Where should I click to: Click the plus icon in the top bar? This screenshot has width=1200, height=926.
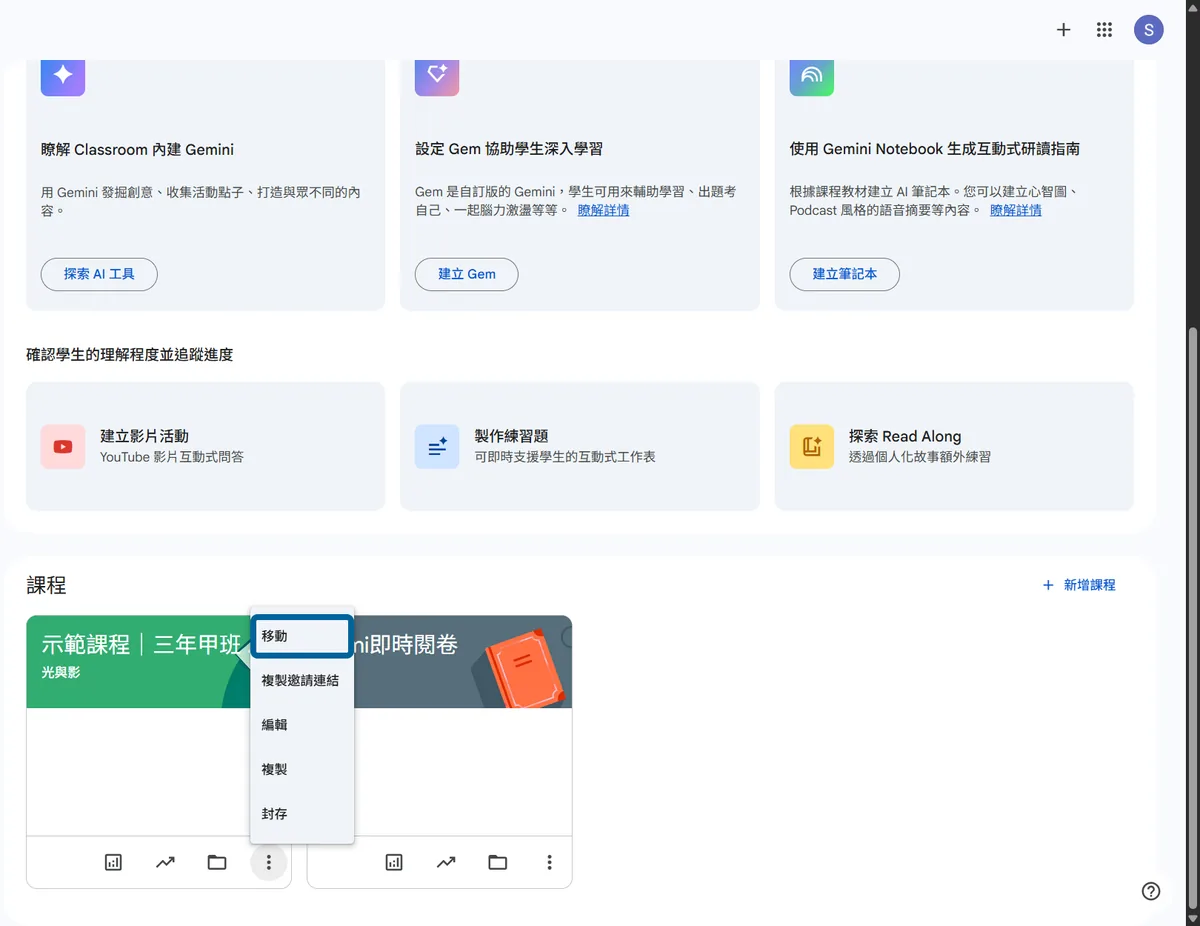point(1063,30)
